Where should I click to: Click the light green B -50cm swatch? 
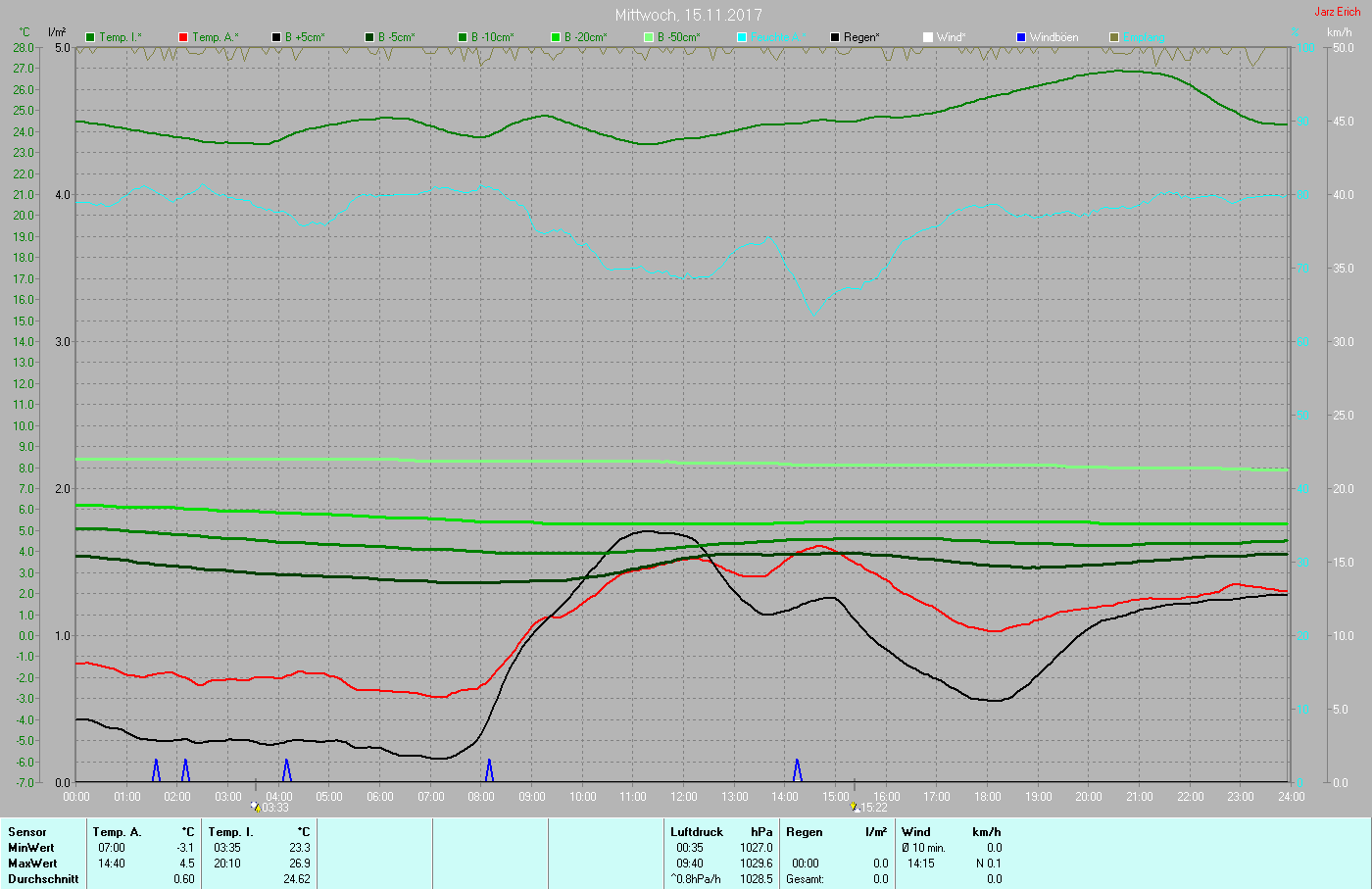649,37
